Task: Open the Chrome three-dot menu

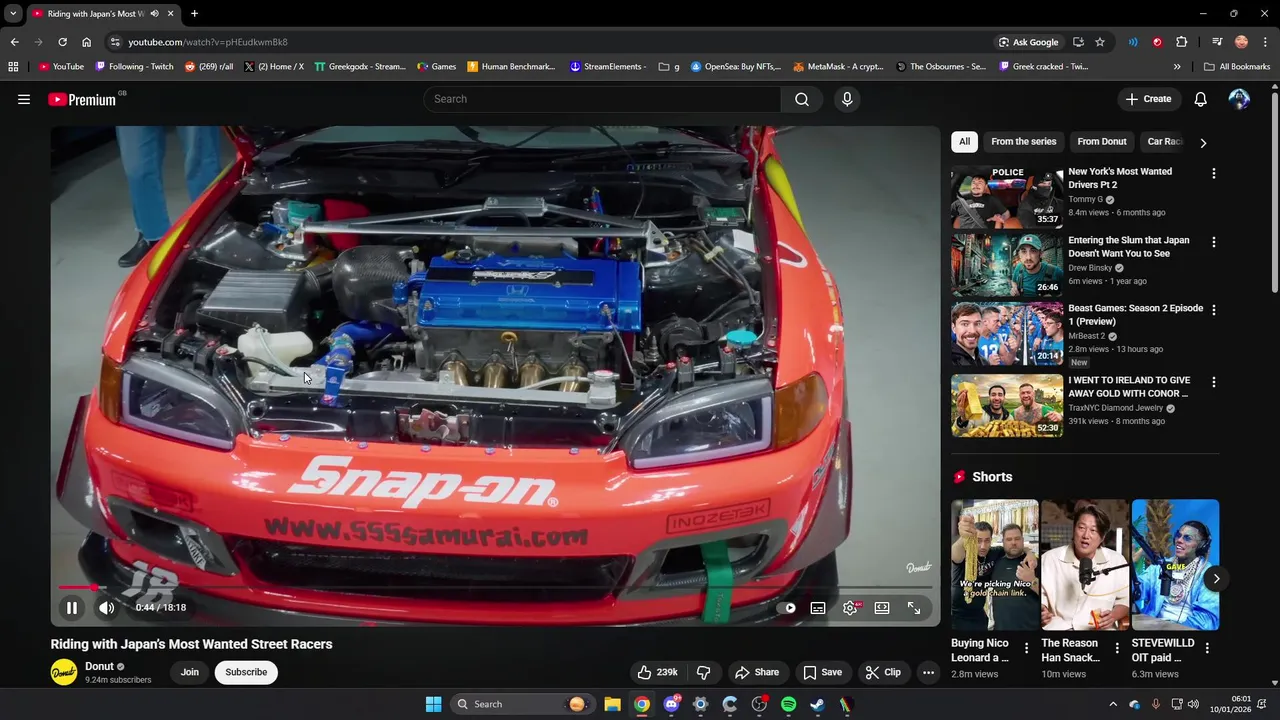Action: pyautogui.click(x=1266, y=42)
